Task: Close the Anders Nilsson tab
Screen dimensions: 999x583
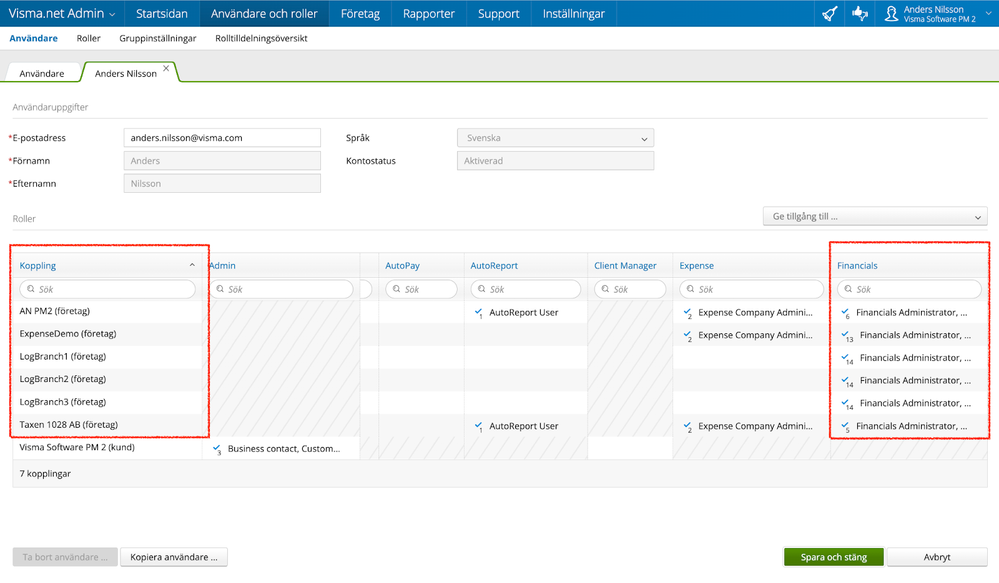Action: pos(166,68)
